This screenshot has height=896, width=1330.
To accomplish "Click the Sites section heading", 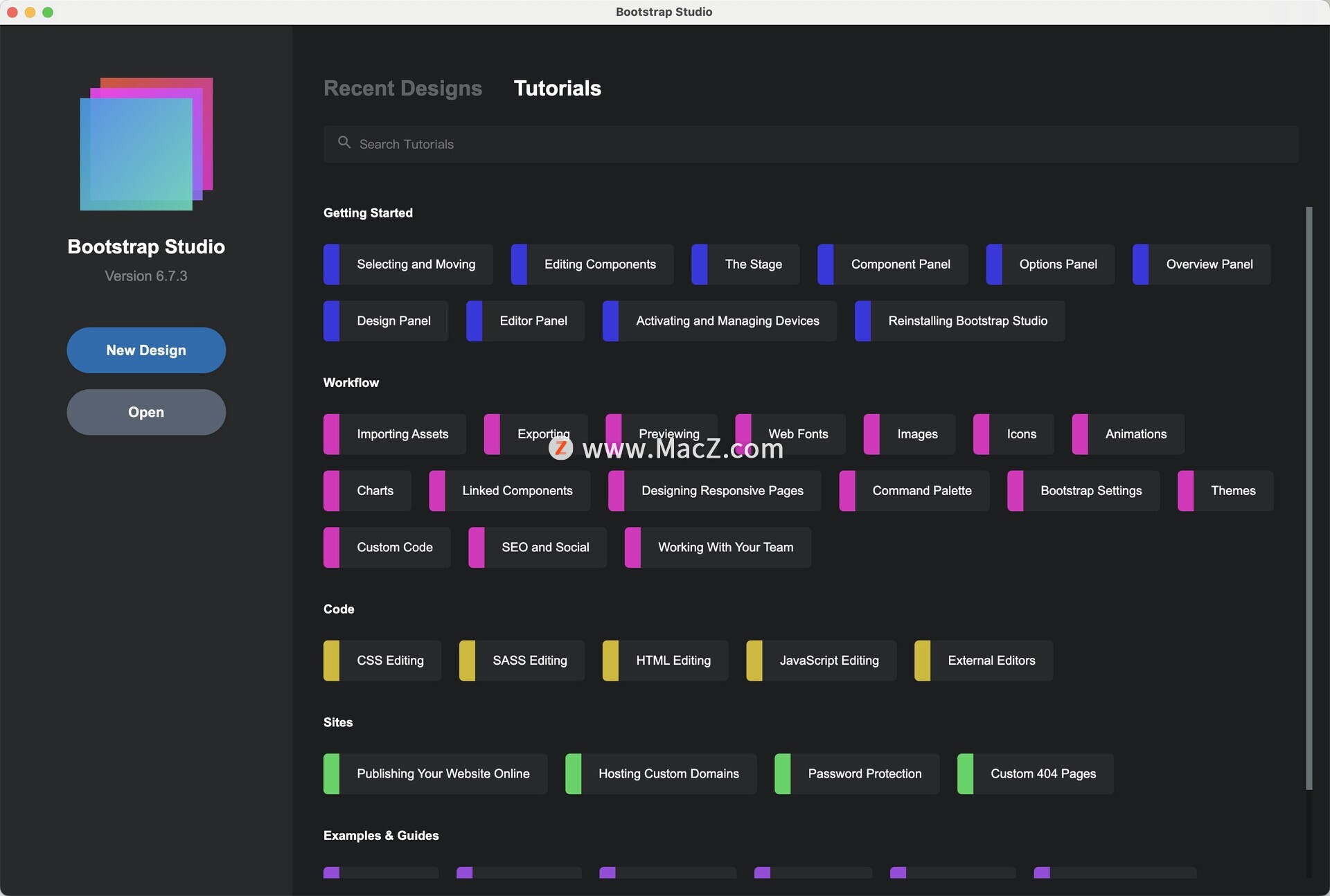I will pos(338,722).
